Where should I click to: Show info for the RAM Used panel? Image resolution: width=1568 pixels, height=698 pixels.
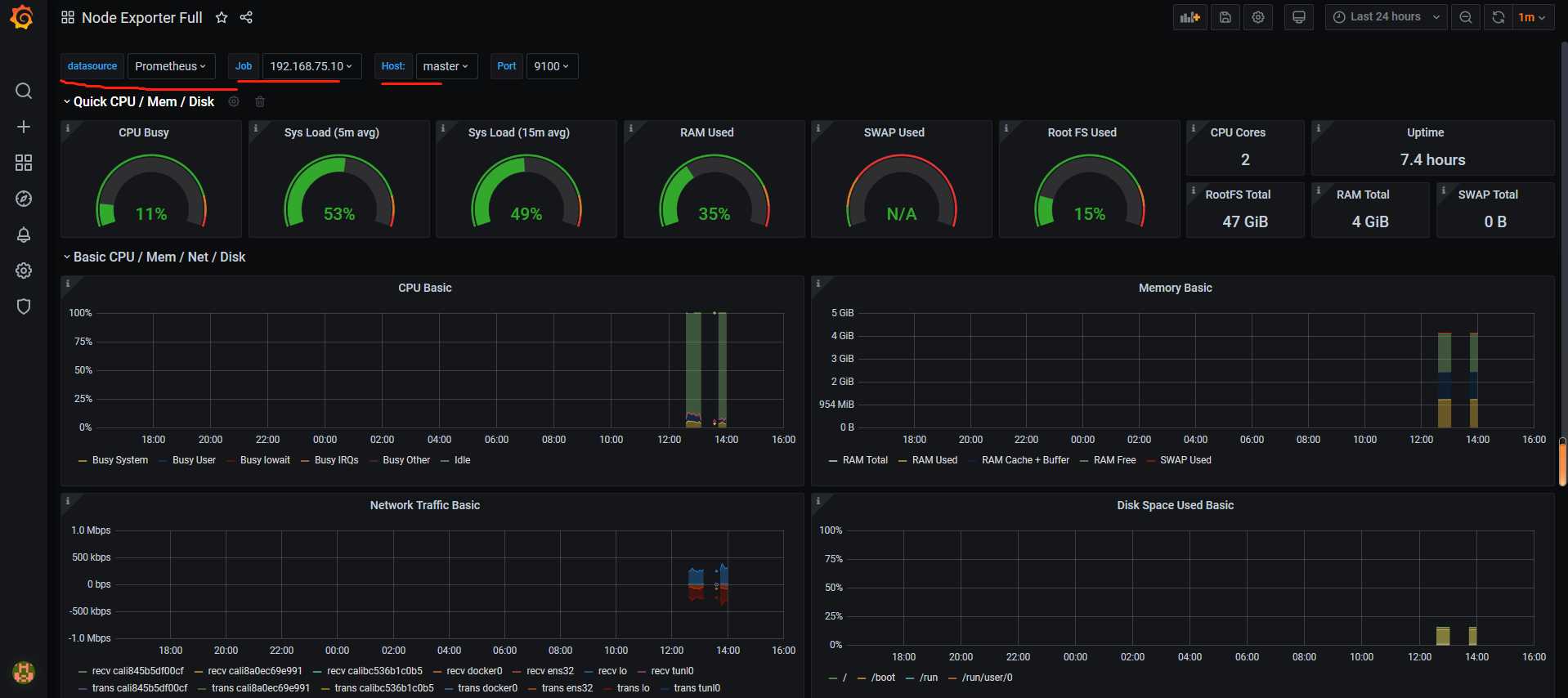tap(631, 128)
